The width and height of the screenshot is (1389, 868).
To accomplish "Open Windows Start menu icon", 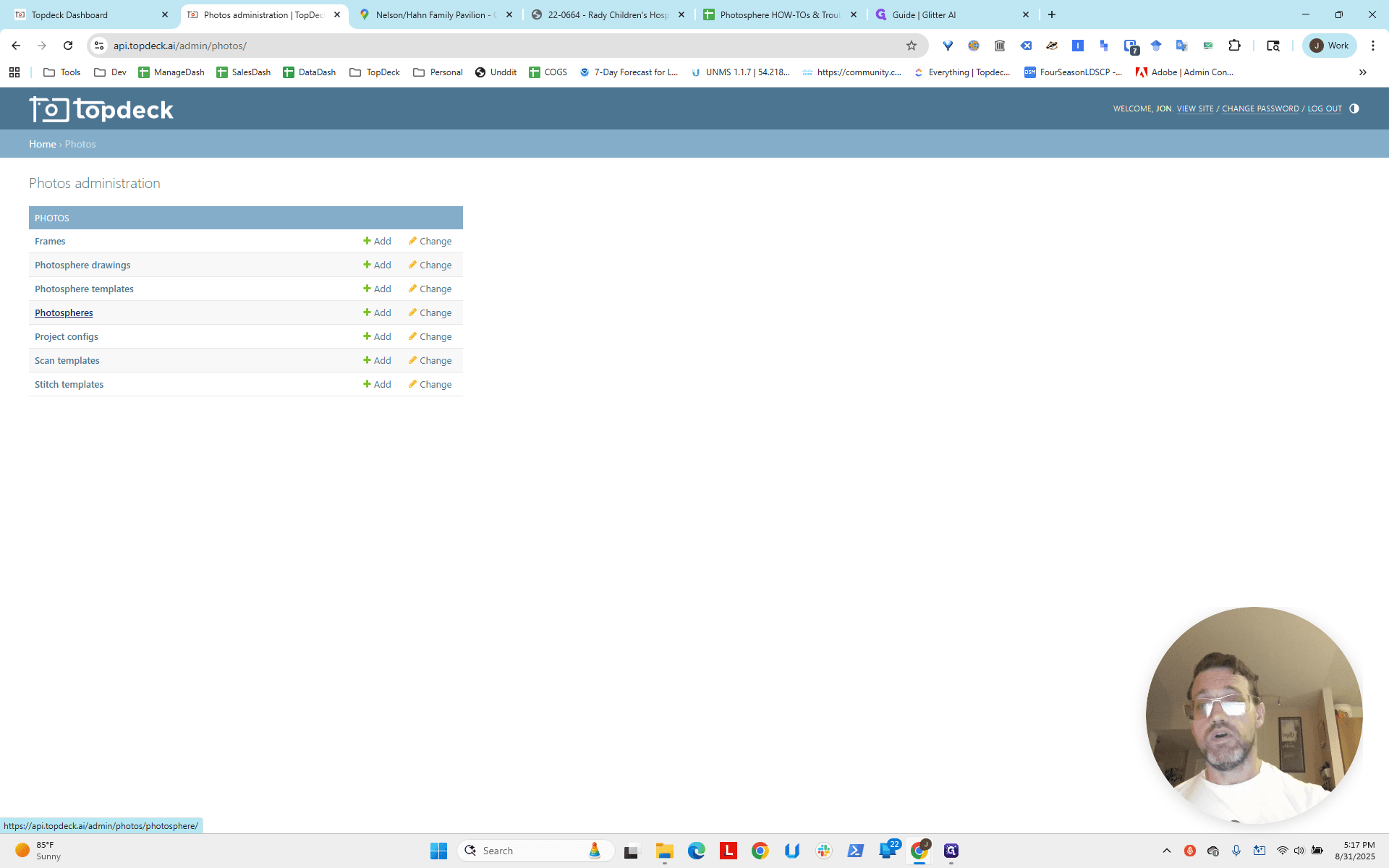I will pos(438,851).
